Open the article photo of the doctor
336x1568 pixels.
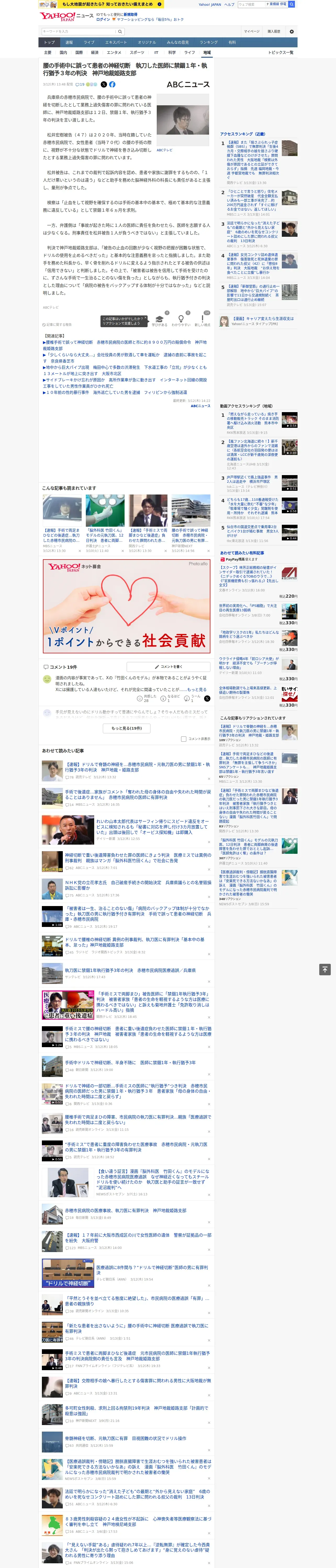click(183, 120)
